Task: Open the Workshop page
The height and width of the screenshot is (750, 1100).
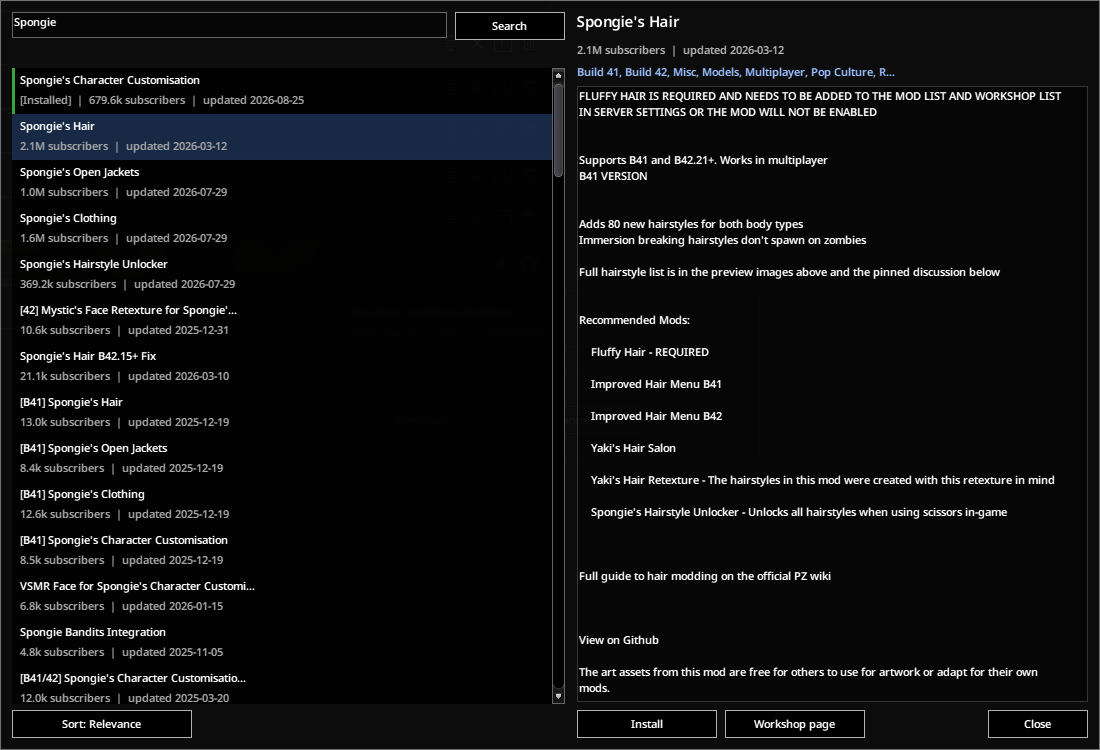Action: pyautogui.click(x=794, y=724)
